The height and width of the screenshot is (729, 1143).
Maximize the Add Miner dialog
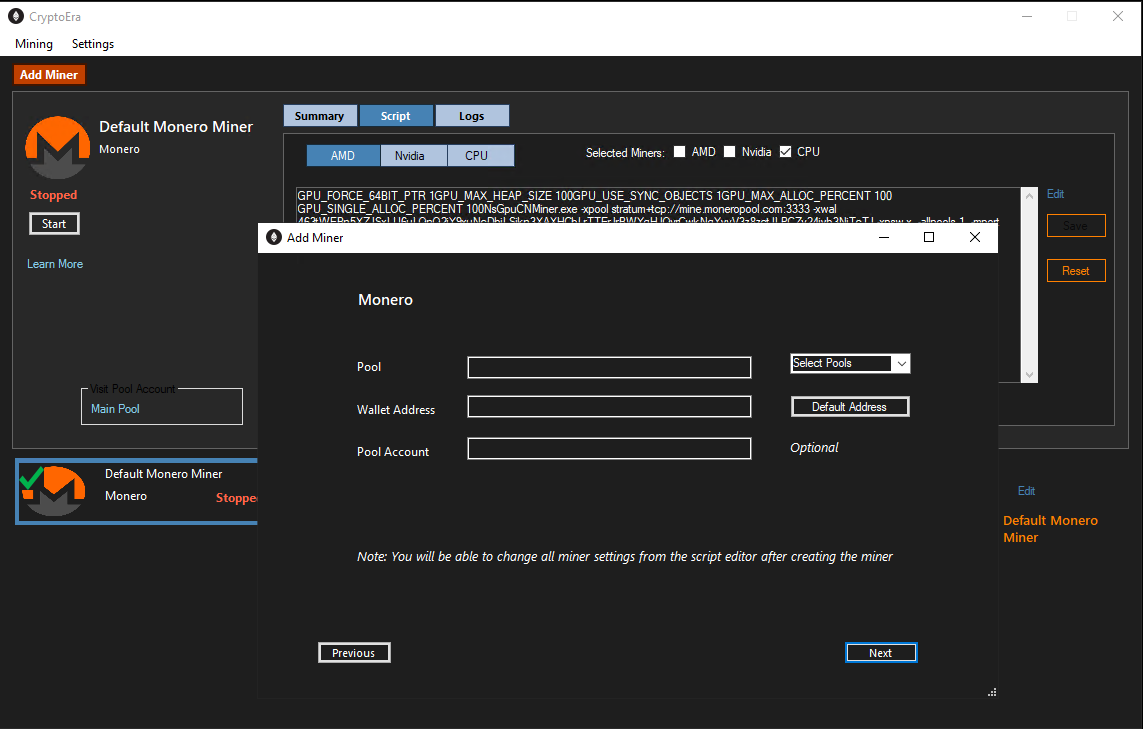pyautogui.click(x=929, y=237)
